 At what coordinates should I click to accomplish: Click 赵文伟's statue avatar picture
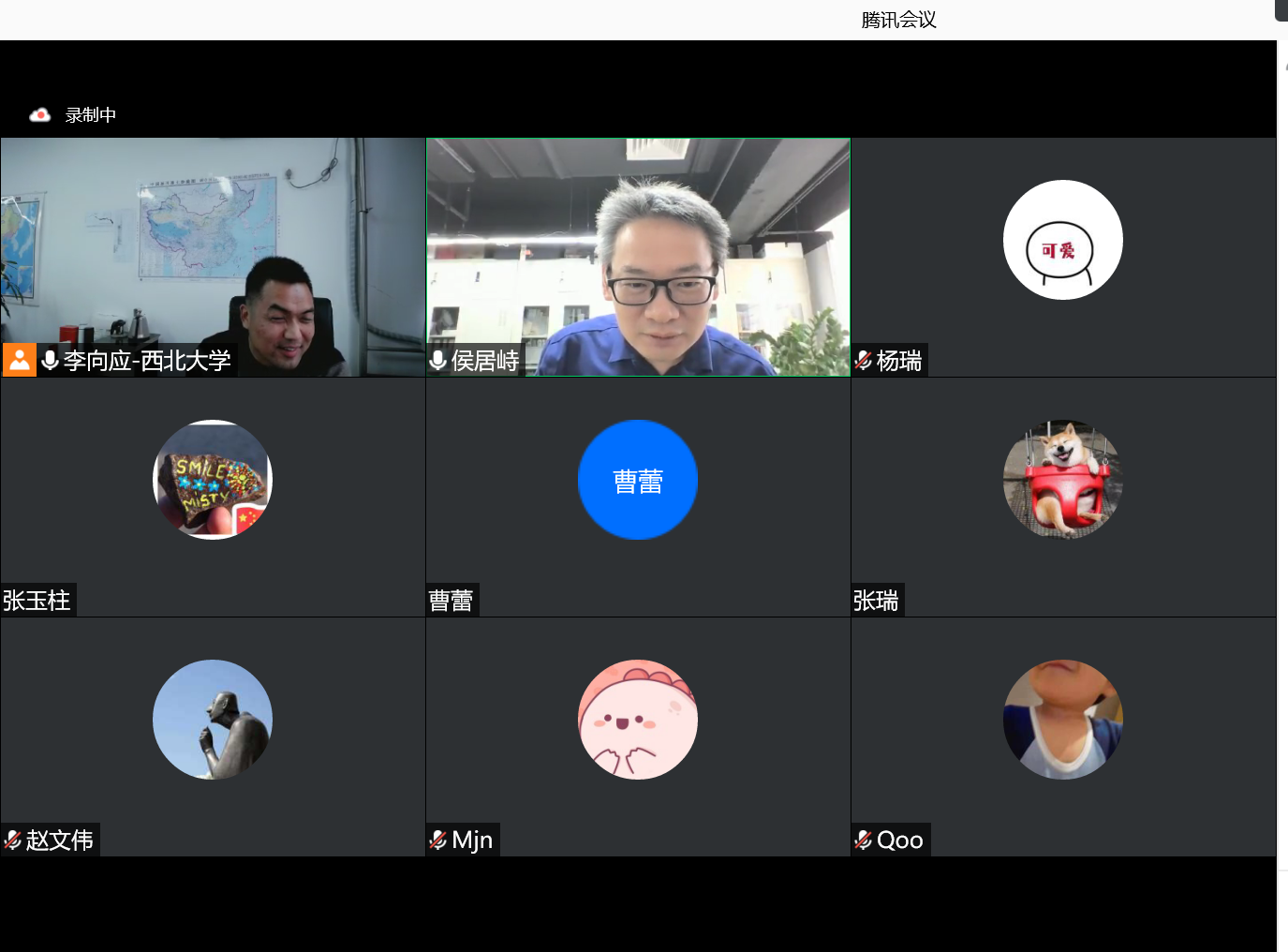tap(213, 720)
